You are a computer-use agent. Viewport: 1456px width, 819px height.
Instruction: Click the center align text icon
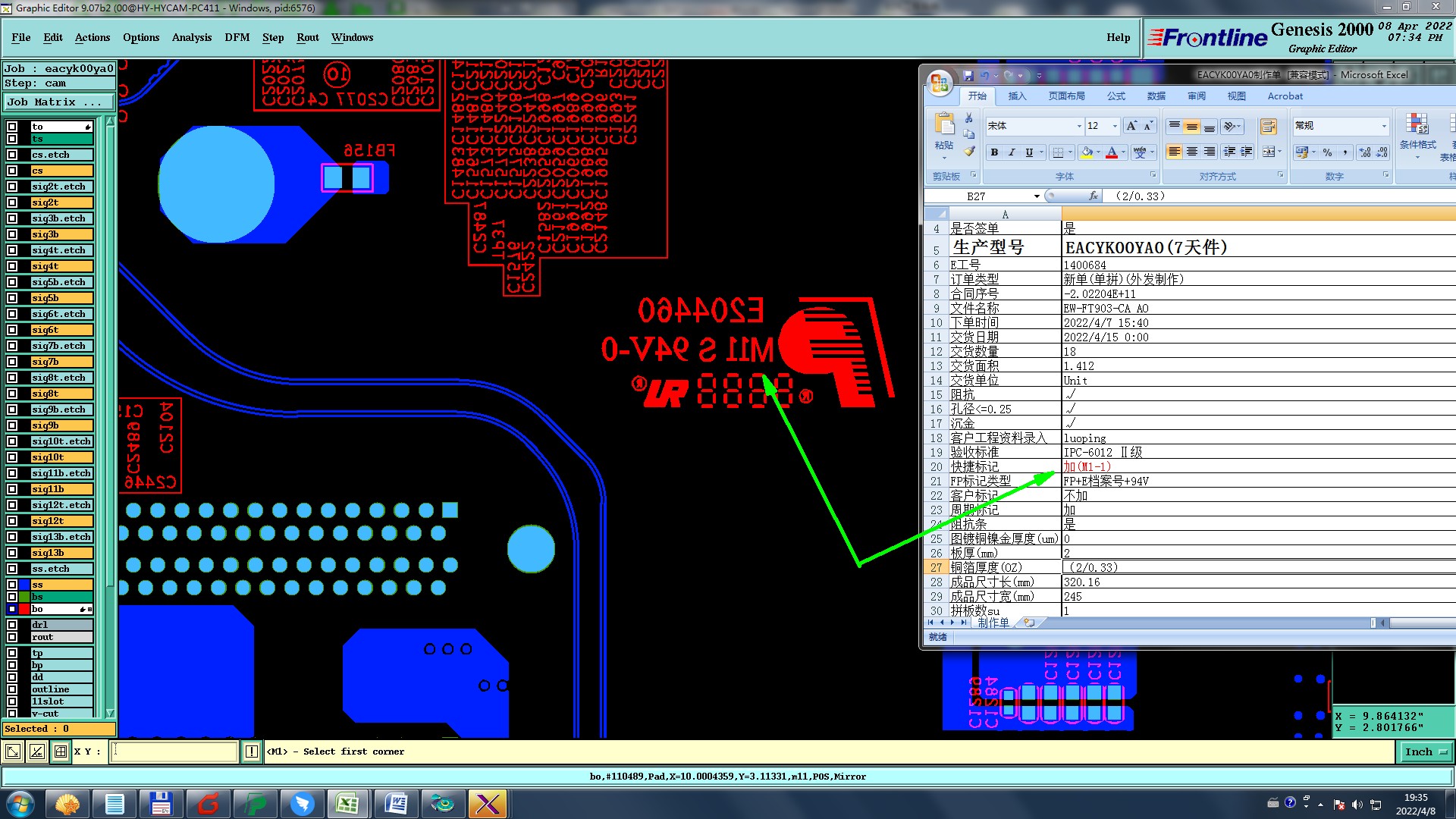click(x=1192, y=152)
